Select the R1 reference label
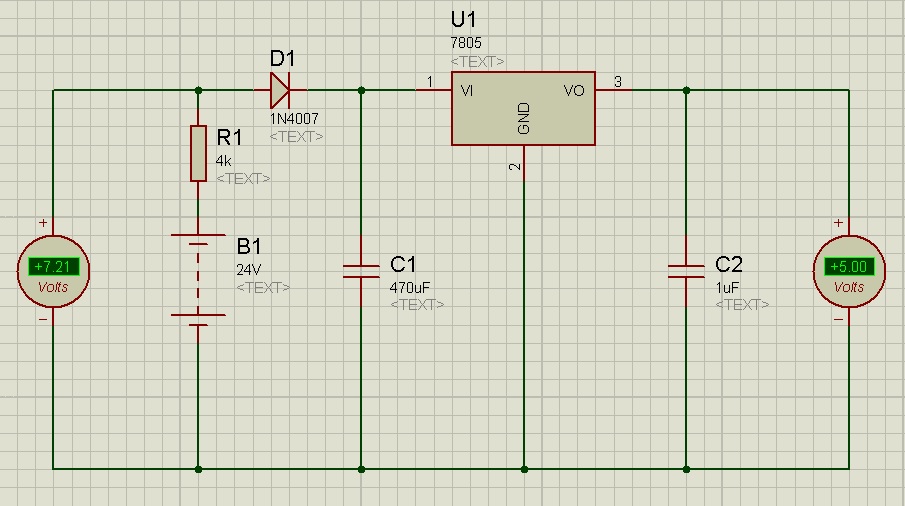 (229, 137)
